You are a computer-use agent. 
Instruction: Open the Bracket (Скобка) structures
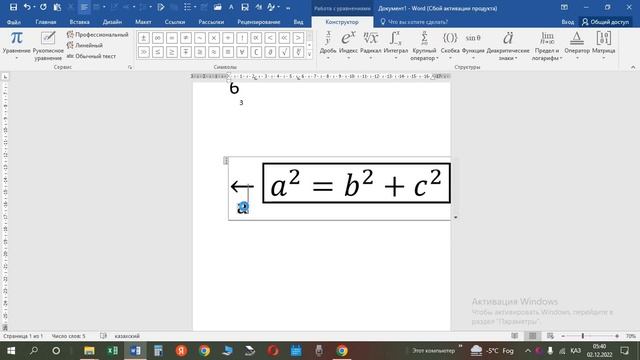pos(450,45)
